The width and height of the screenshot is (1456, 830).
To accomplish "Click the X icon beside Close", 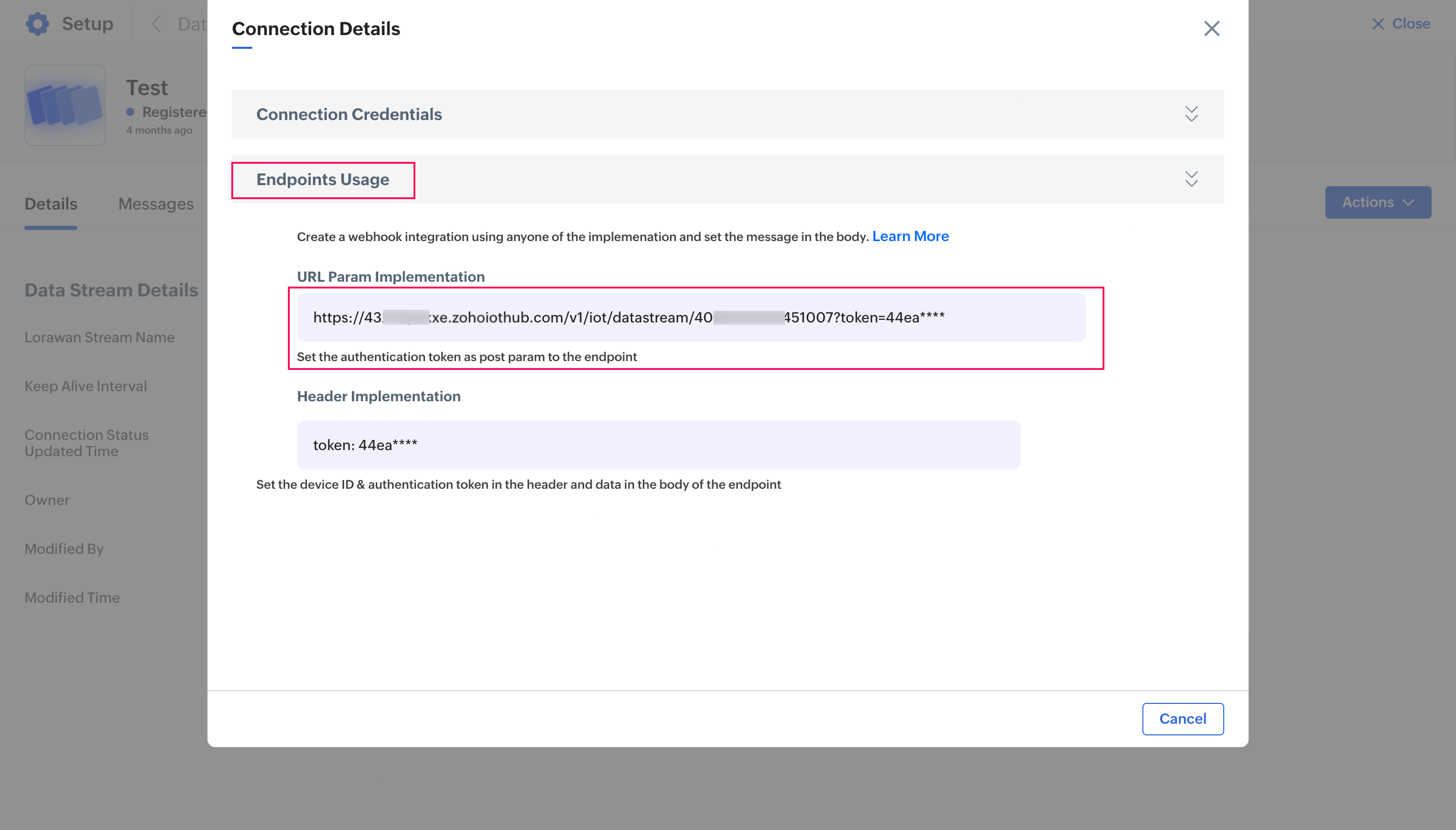I will 1377,24.
